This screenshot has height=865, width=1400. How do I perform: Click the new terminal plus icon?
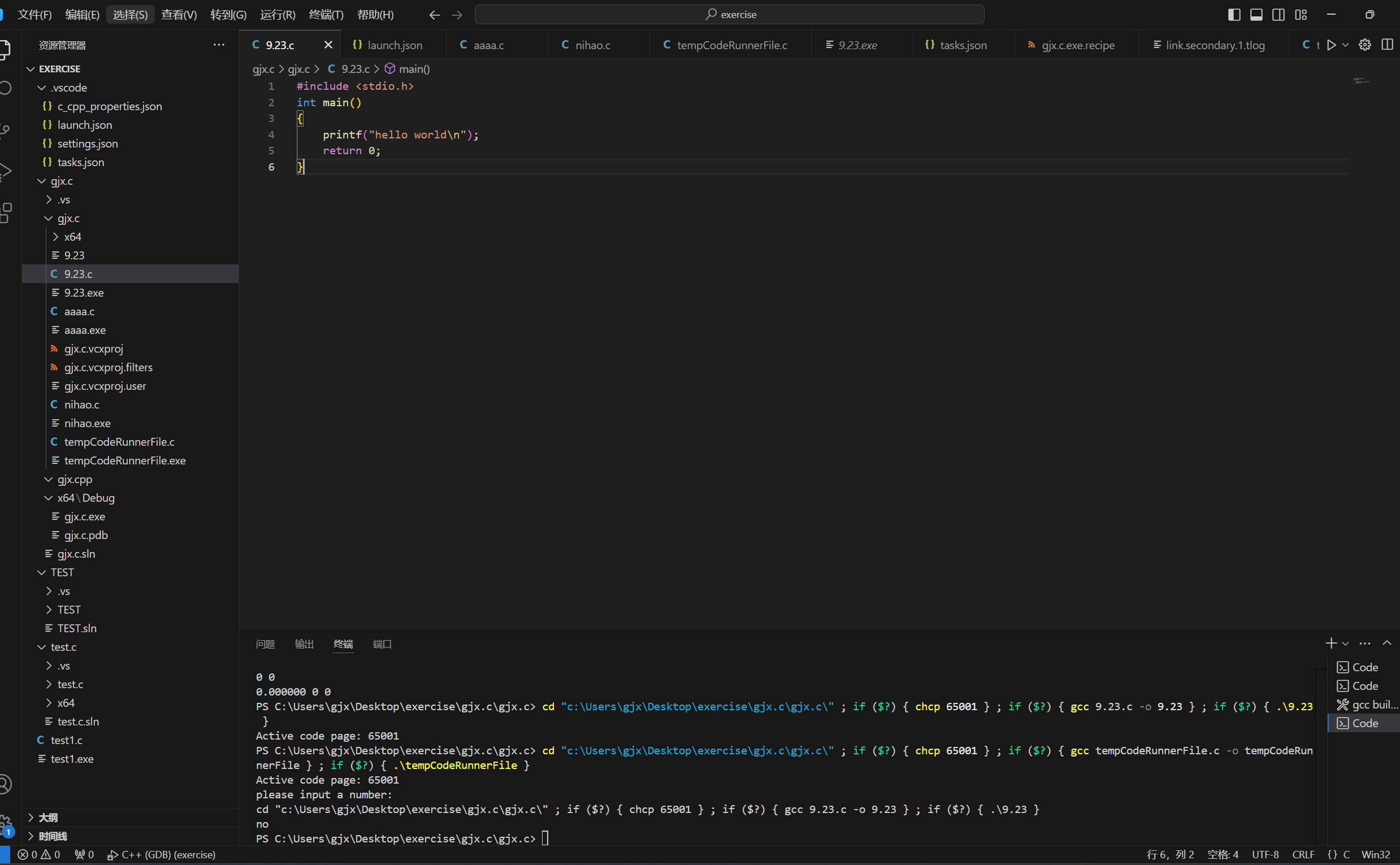click(1331, 644)
